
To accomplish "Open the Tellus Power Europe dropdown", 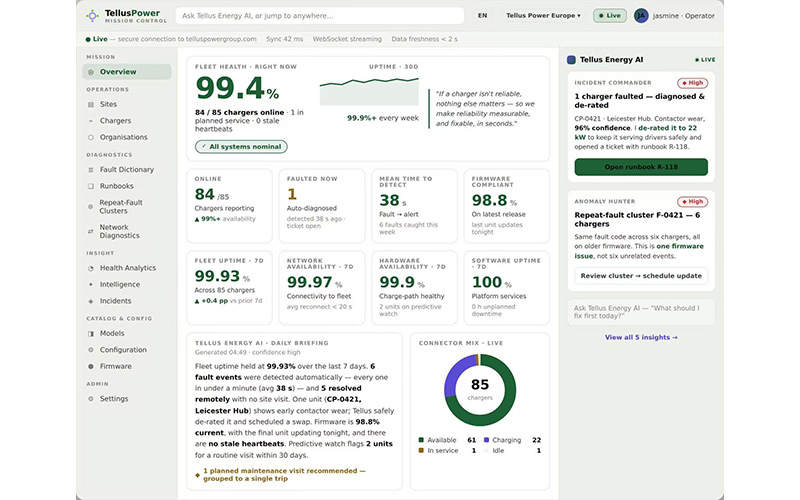I will pos(543,16).
